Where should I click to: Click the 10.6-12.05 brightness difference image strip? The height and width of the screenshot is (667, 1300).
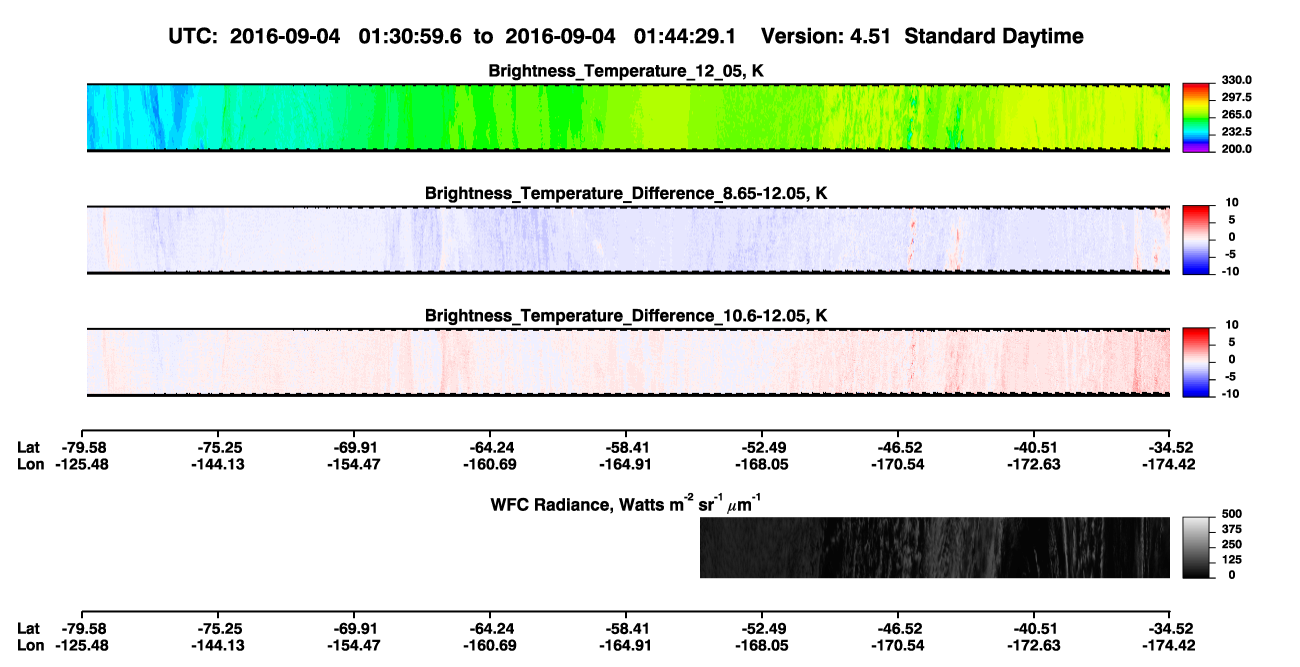pos(629,362)
